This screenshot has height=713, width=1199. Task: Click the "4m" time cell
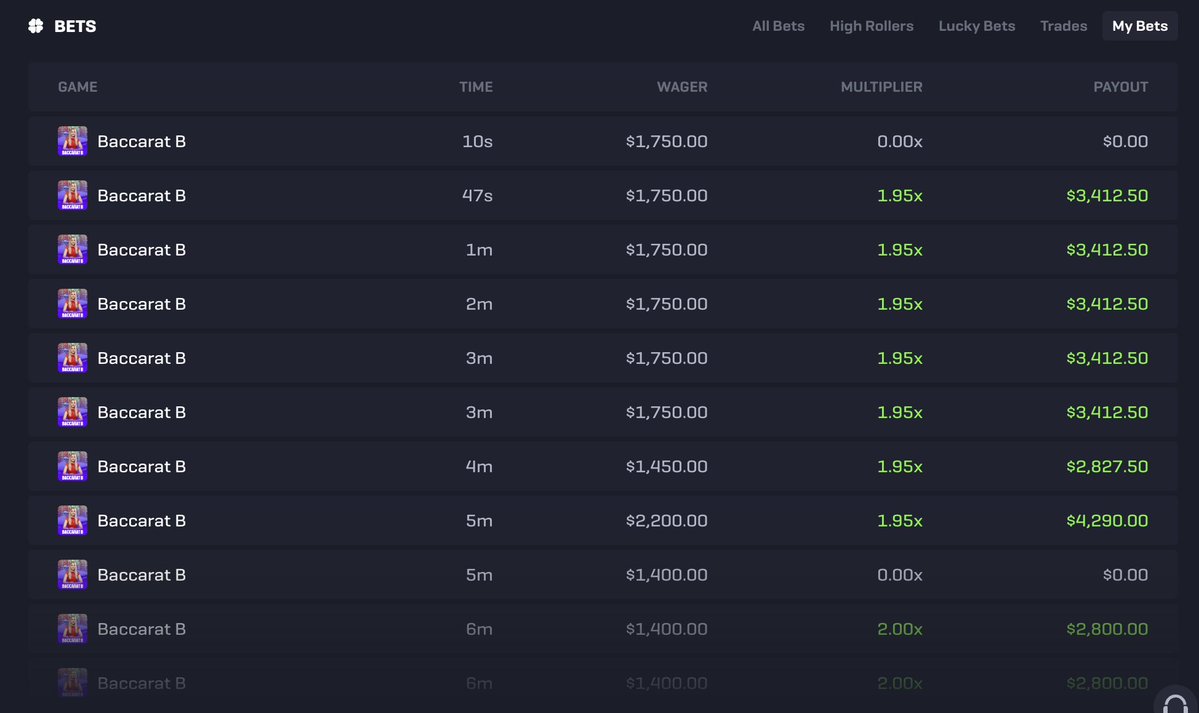click(479, 467)
